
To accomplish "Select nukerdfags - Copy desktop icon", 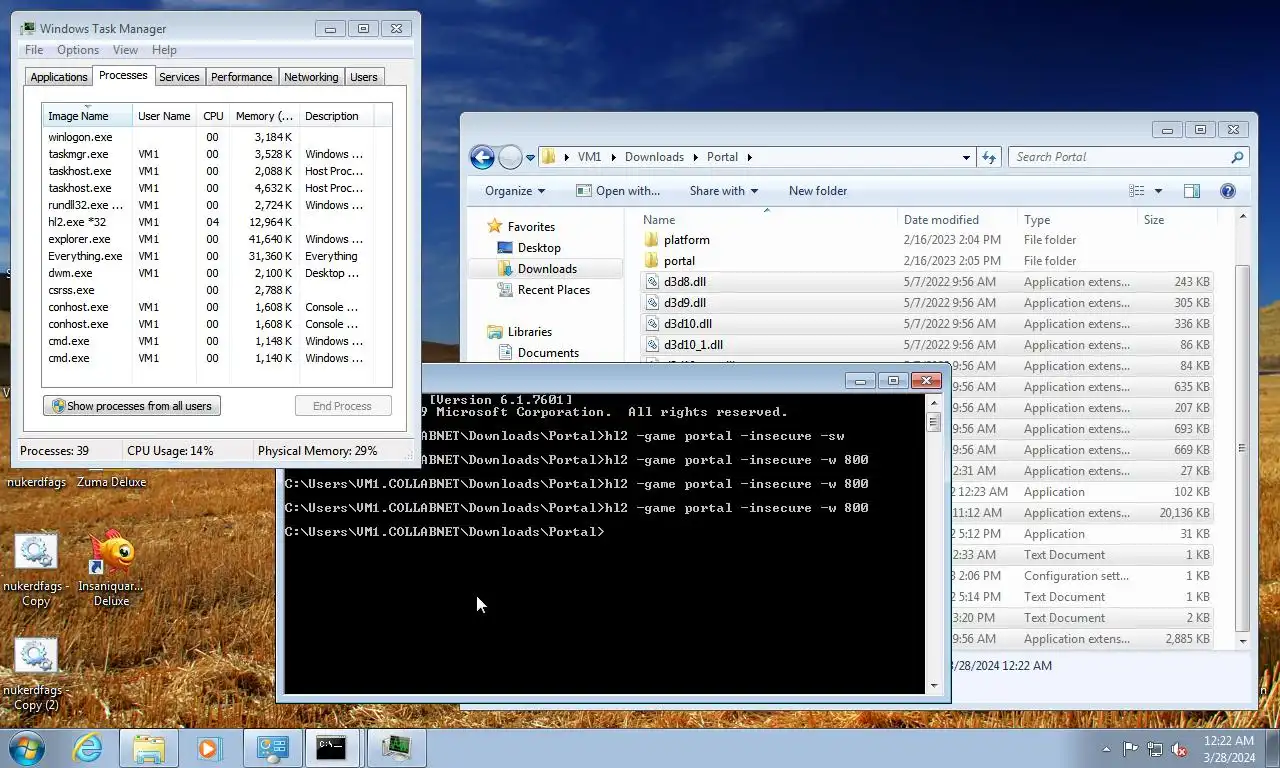I will 36,571.
